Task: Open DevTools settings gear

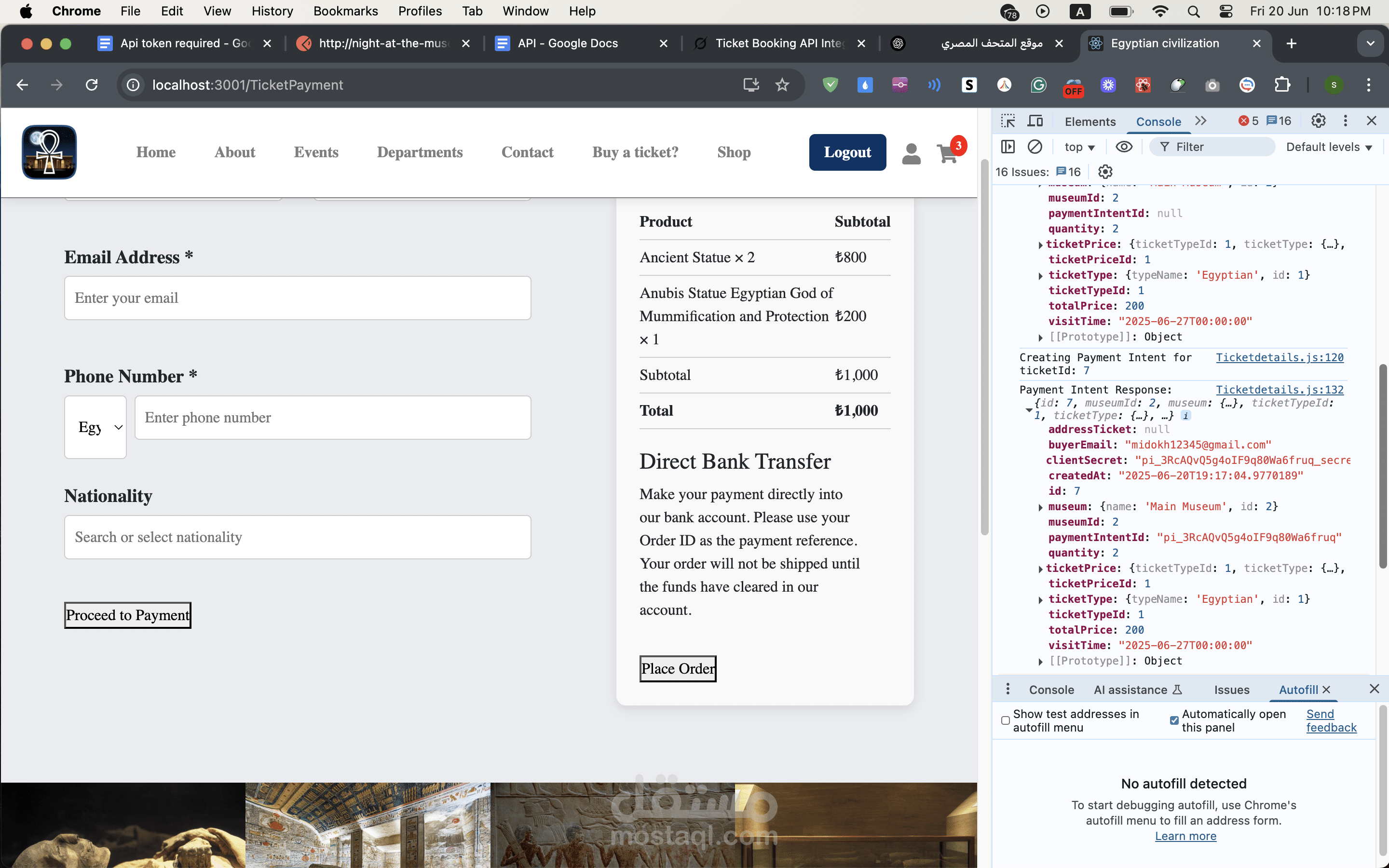Action: [x=1319, y=121]
